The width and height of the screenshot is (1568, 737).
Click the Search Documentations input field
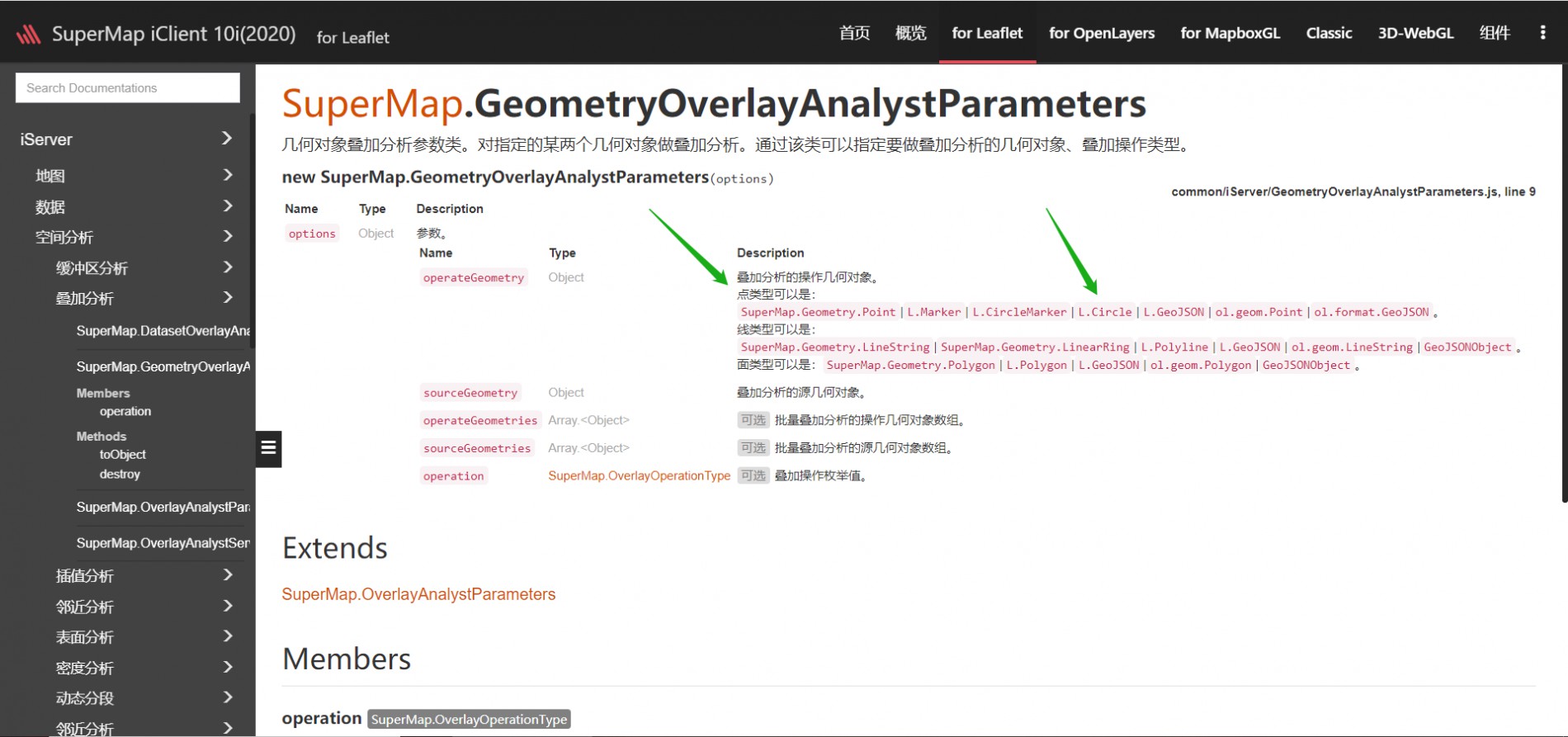pyautogui.click(x=128, y=87)
